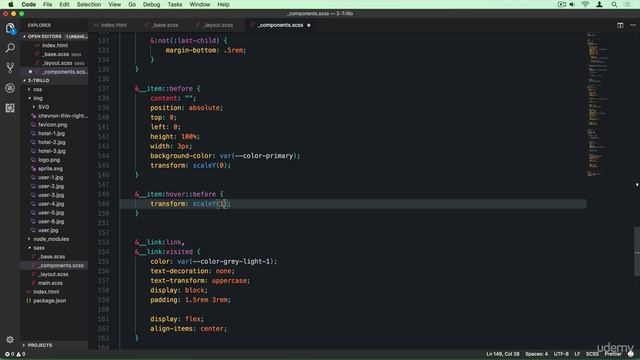Expand the node_modules folder
The image size is (640, 360).
51,239
